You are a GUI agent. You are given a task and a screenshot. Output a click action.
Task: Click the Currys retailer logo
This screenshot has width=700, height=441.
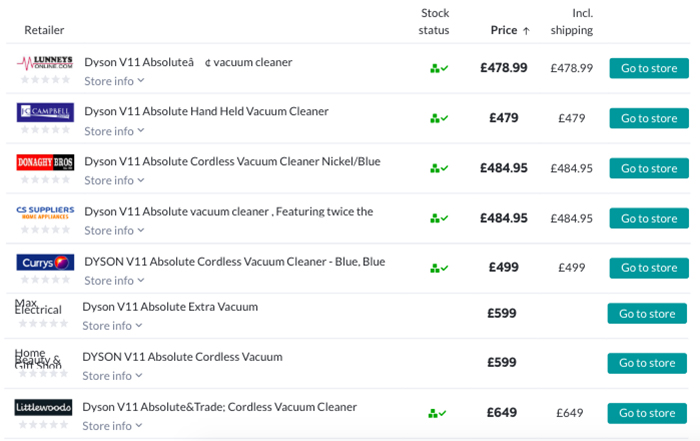pos(45,262)
